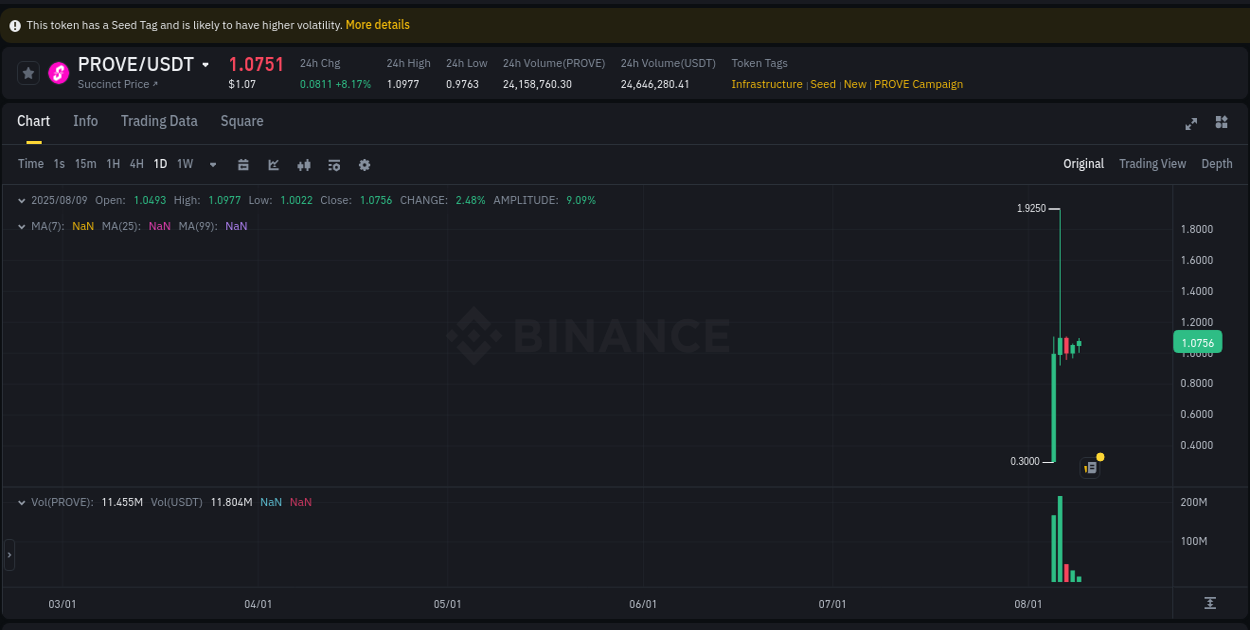
Task: Open the PROVE/USDT pair selector dropdown
Action: click(x=206, y=64)
